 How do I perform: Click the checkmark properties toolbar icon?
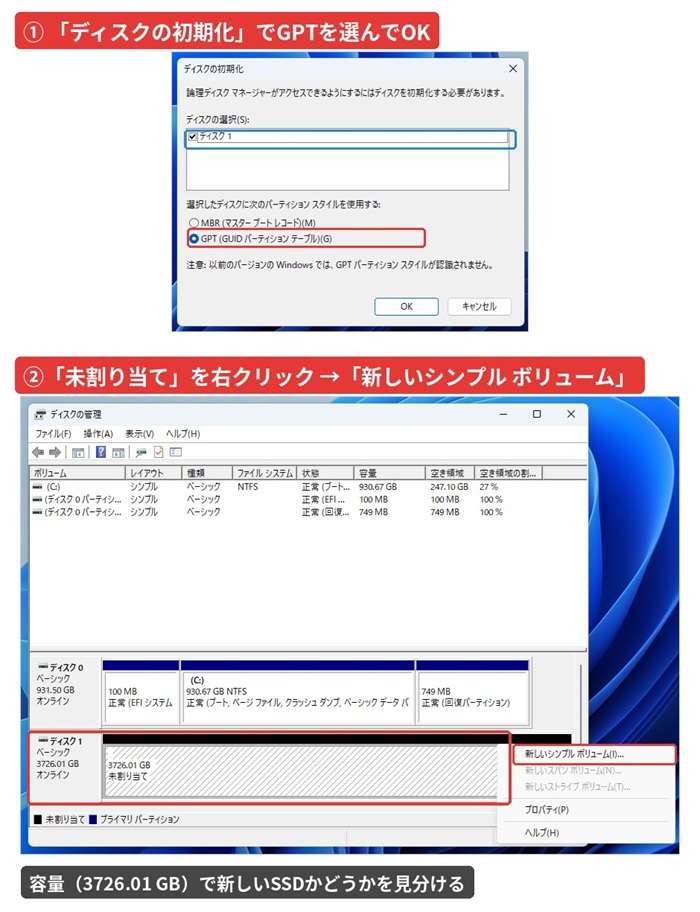tap(158, 452)
